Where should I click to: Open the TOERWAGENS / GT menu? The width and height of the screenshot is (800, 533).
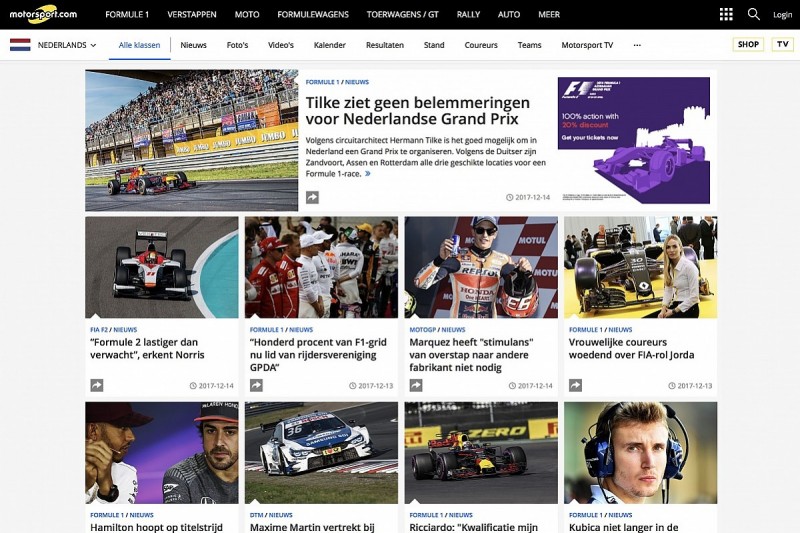403,15
